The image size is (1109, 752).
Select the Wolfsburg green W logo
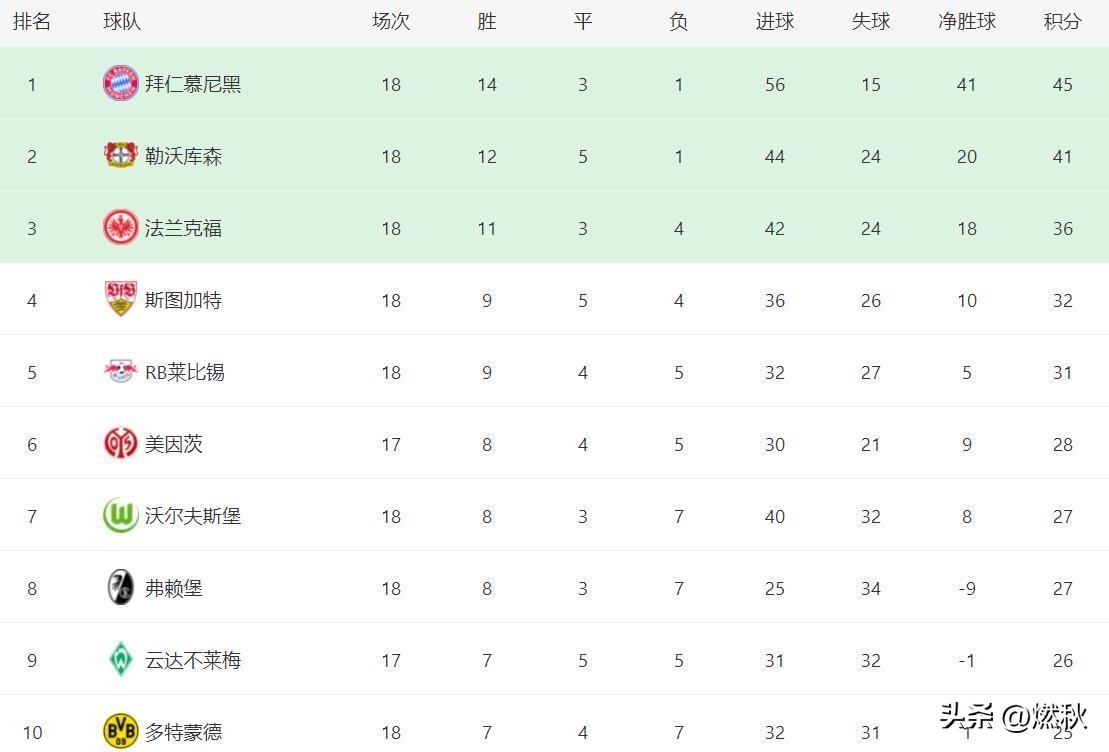121,515
